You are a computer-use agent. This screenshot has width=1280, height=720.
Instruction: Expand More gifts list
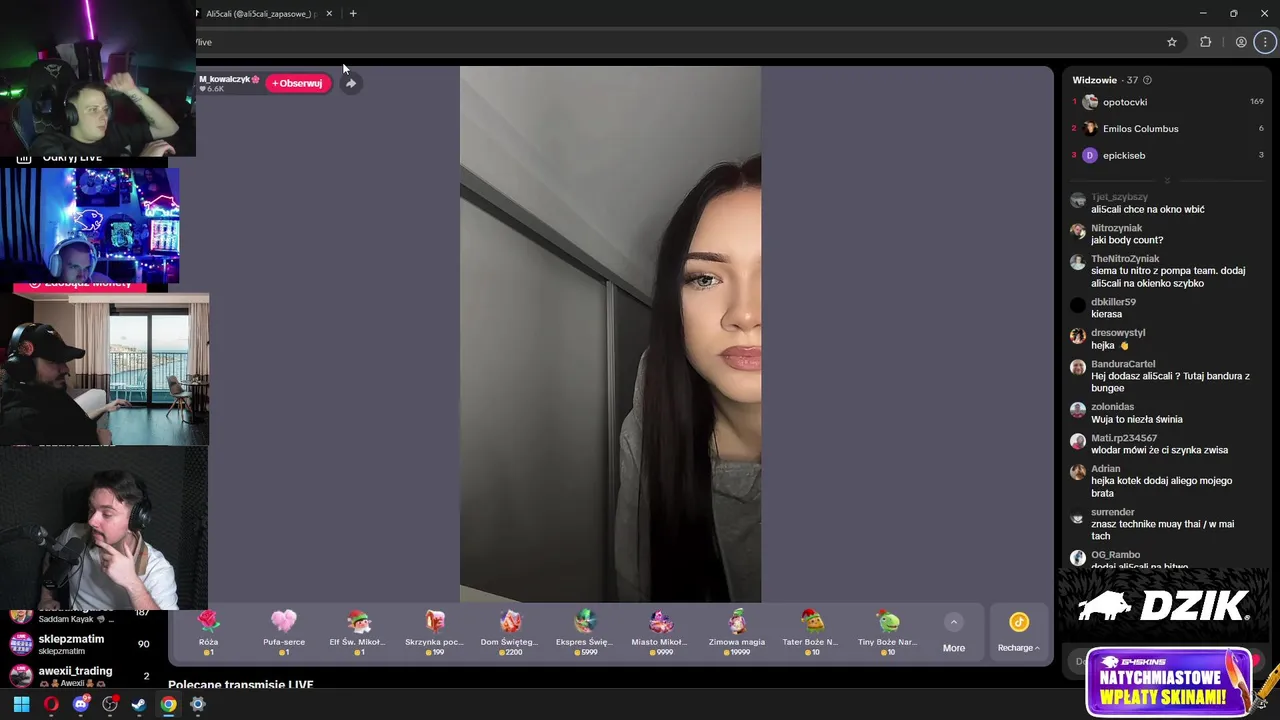click(954, 633)
